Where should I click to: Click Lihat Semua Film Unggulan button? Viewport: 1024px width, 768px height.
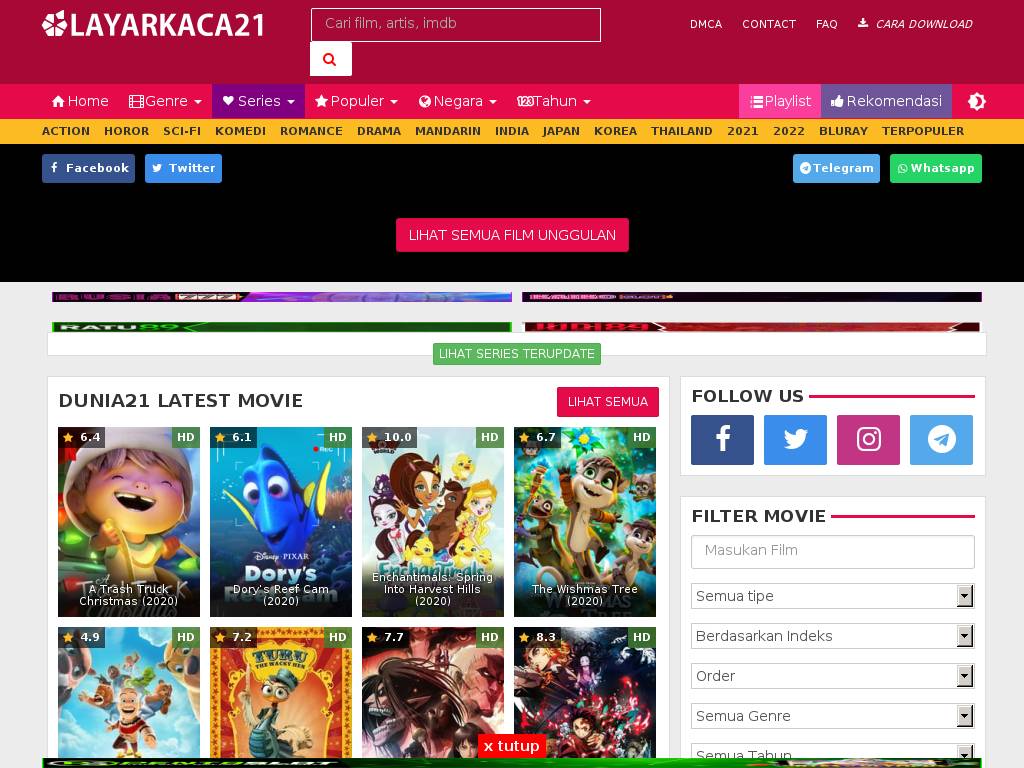512,235
